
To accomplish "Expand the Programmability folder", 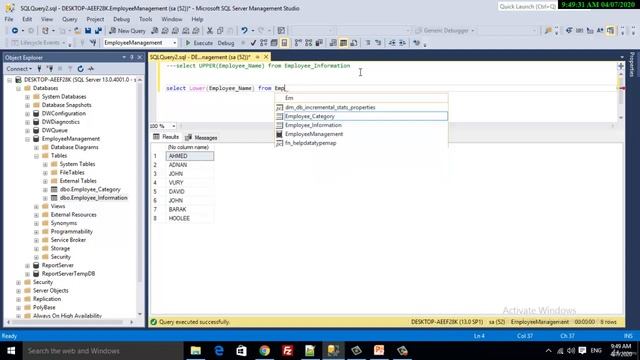I will (36, 232).
